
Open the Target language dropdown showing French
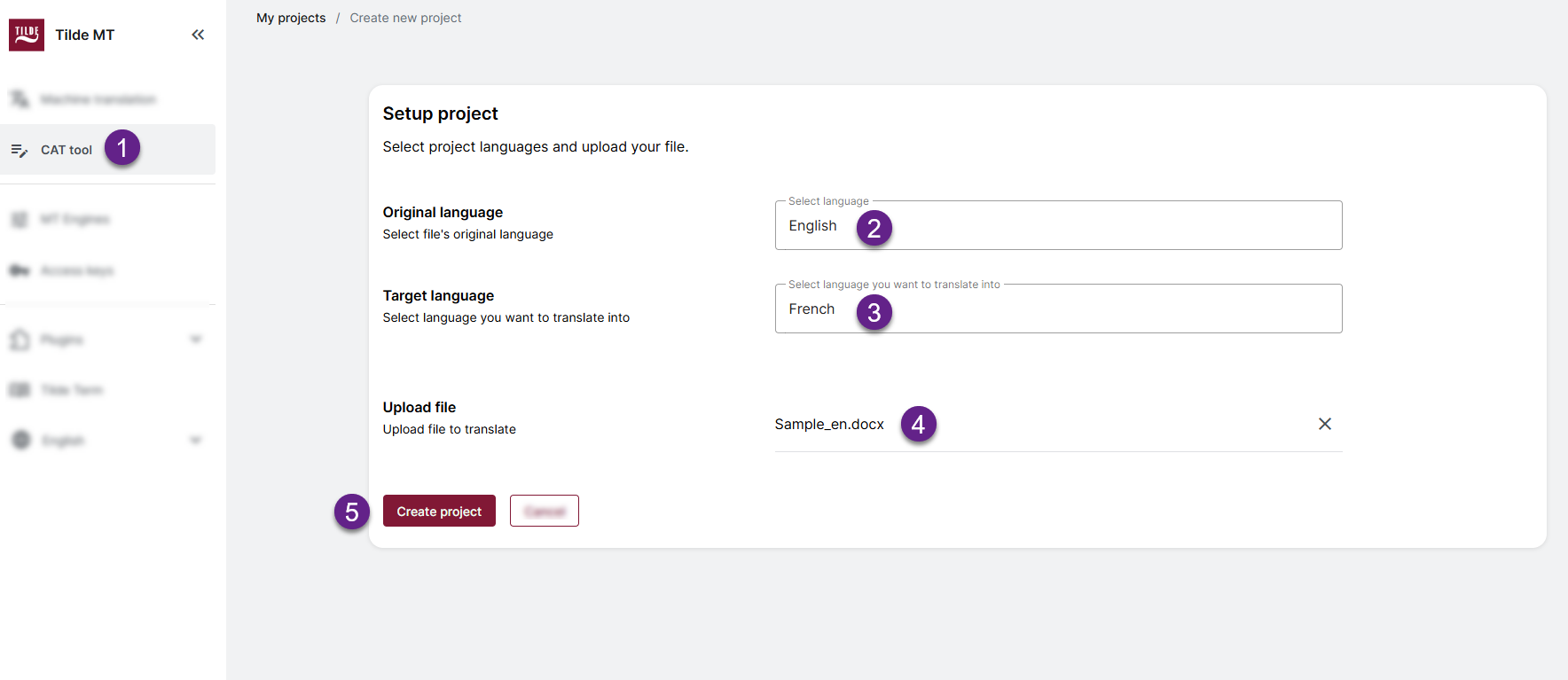[x=1057, y=309]
